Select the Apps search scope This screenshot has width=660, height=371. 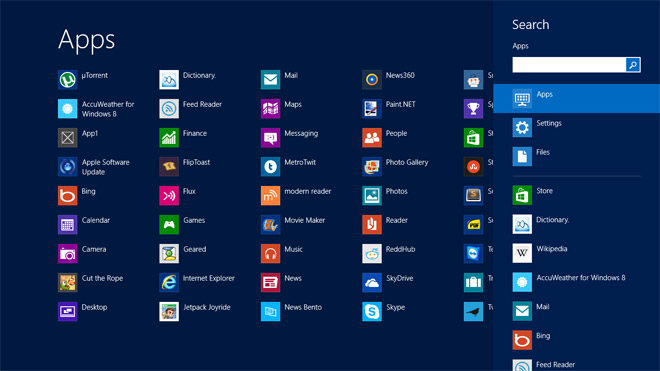pyautogui.click(x=576, y=99)
